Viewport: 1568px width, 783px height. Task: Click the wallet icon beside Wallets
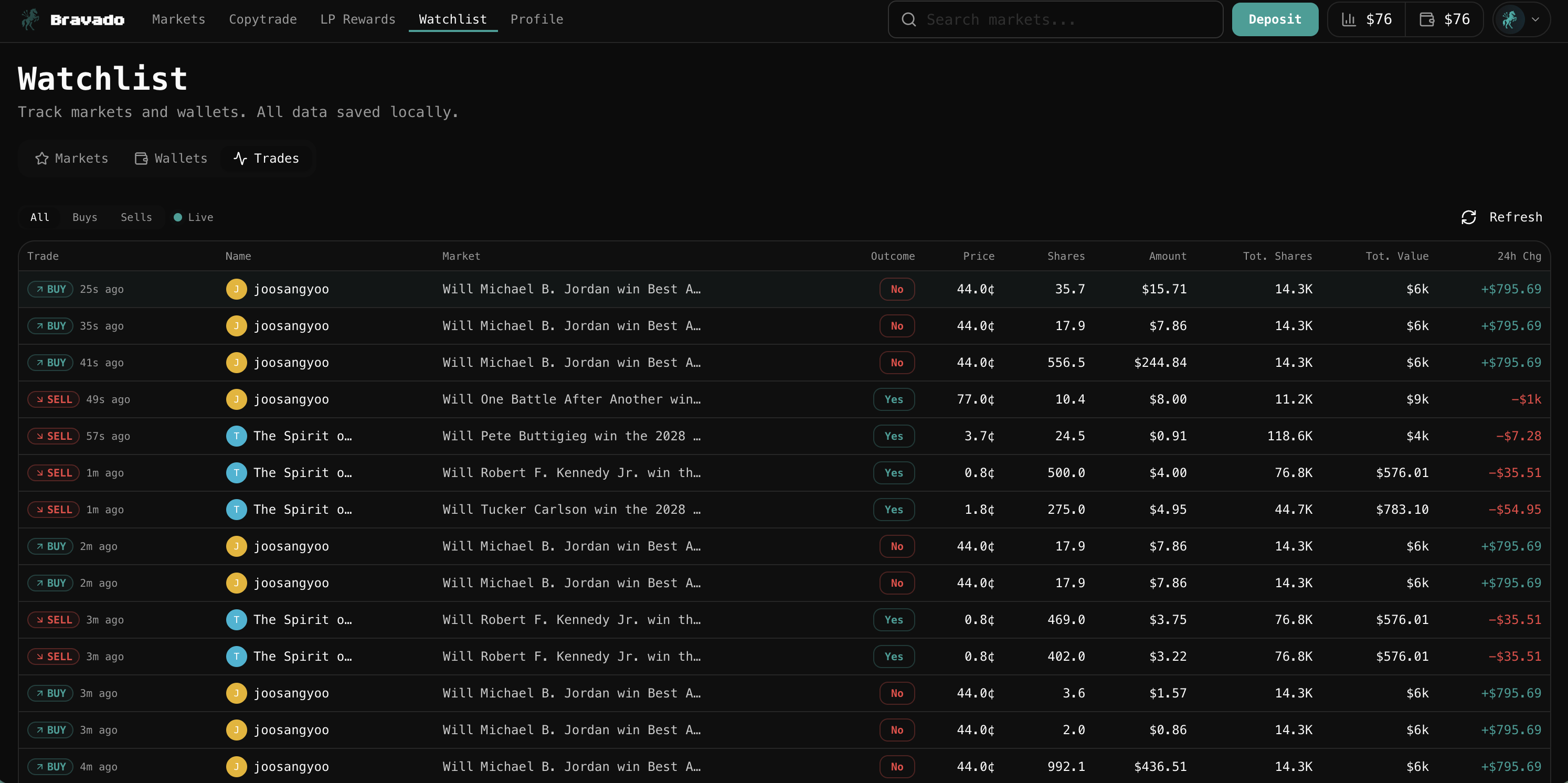141,158
